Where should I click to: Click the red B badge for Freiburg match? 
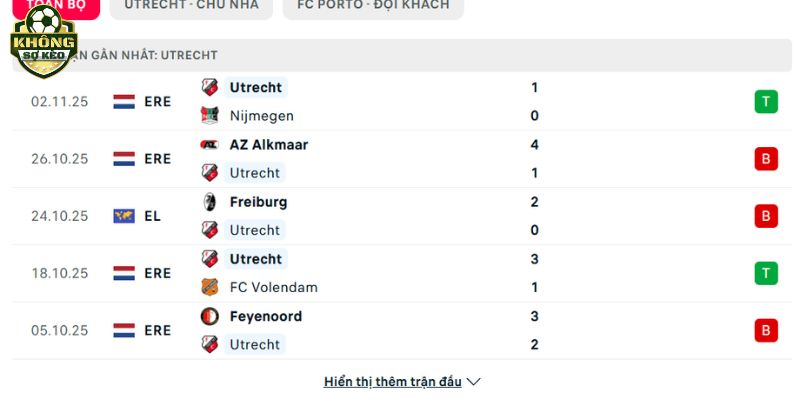766,216
